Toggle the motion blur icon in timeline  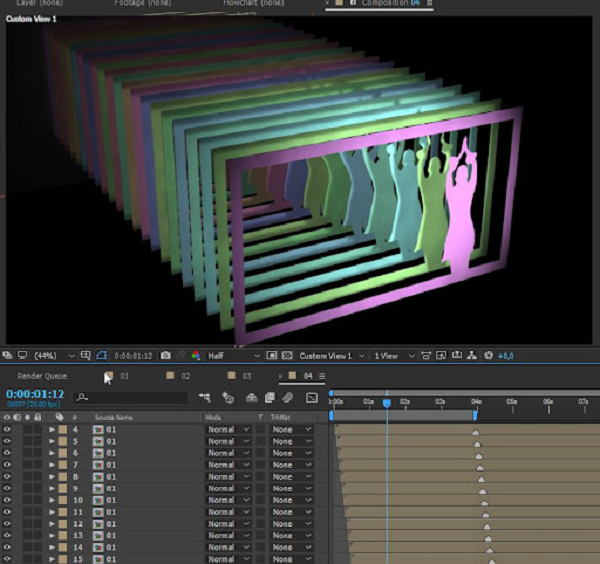(287, 397)
